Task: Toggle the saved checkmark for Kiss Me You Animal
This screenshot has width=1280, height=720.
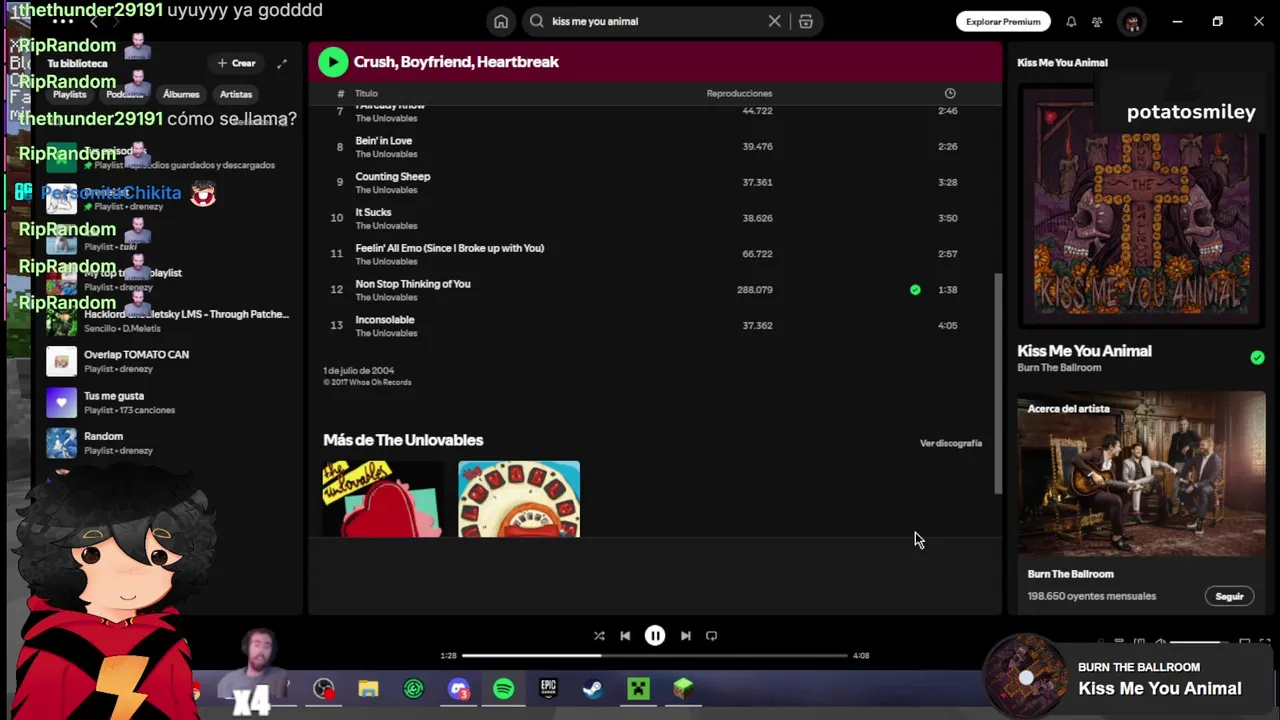Action: tap(1257, 358)
